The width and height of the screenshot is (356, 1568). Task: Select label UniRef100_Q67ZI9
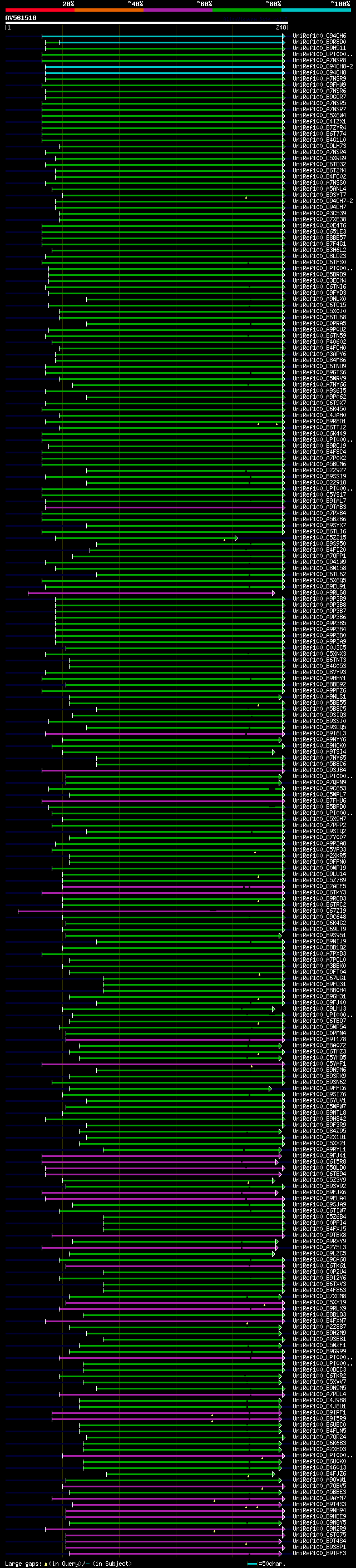point(319,911)
